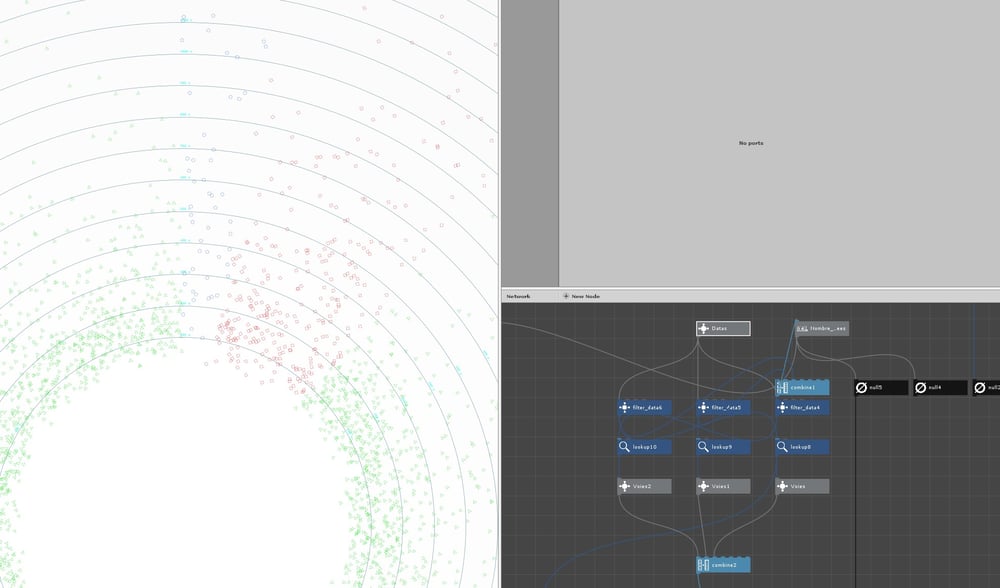
Task: Select the Nombre number node
Action: 822,328
